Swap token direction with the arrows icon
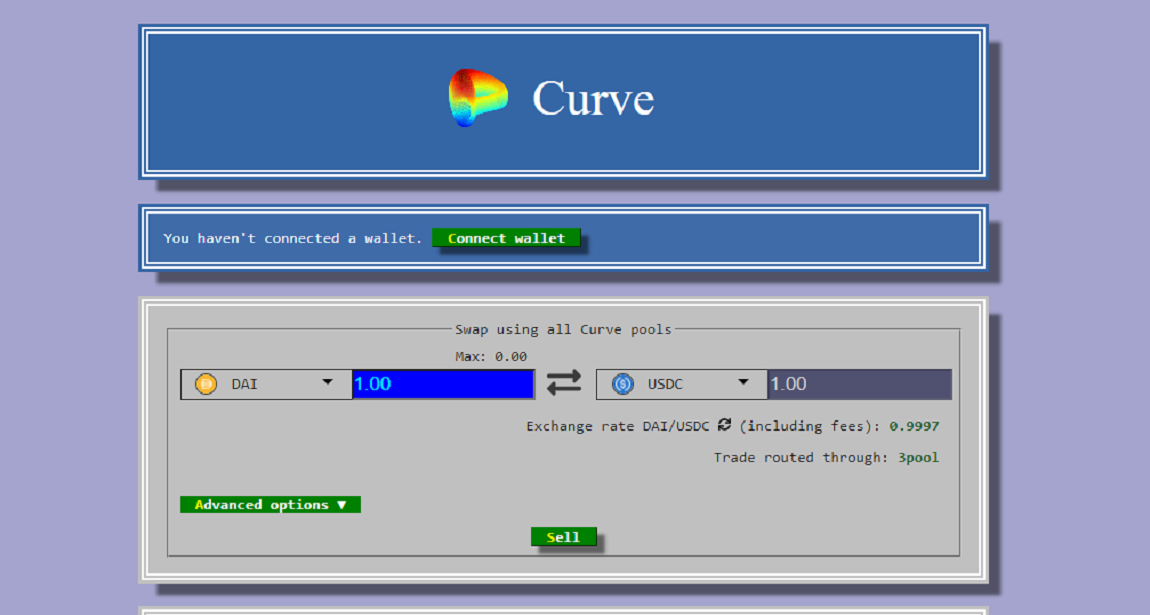This screenshot has width=1150, height=615. [x=564, y=383]
